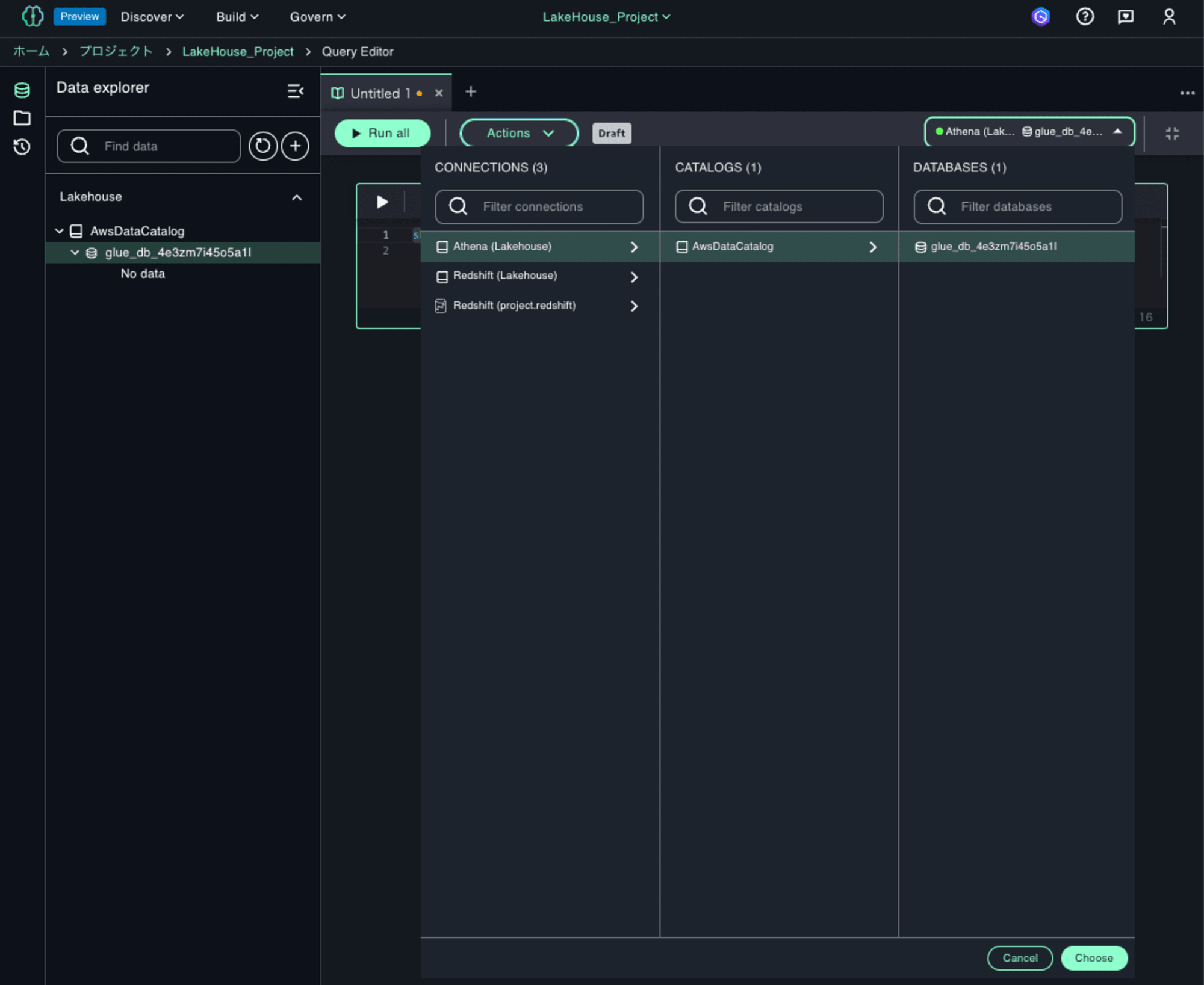
Task: Add a new query tab
Action: 471,91
